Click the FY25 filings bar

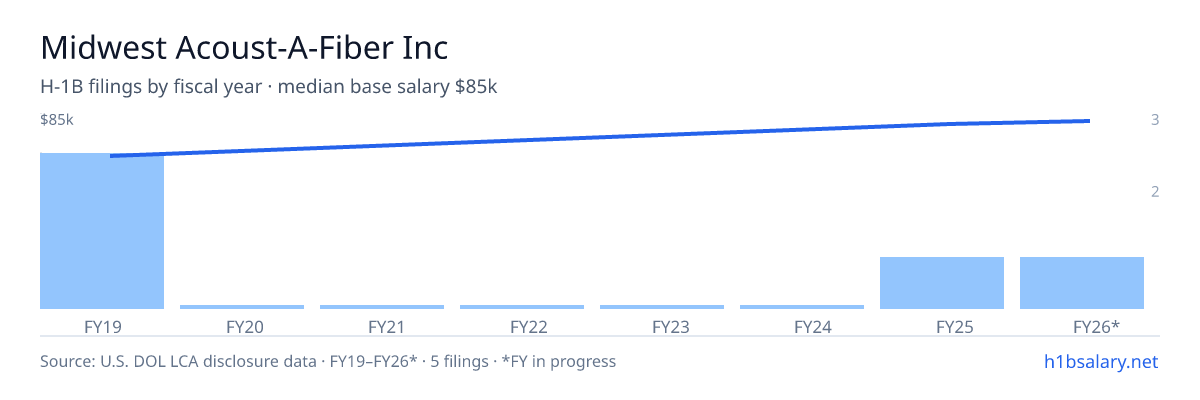pos(942,283)
